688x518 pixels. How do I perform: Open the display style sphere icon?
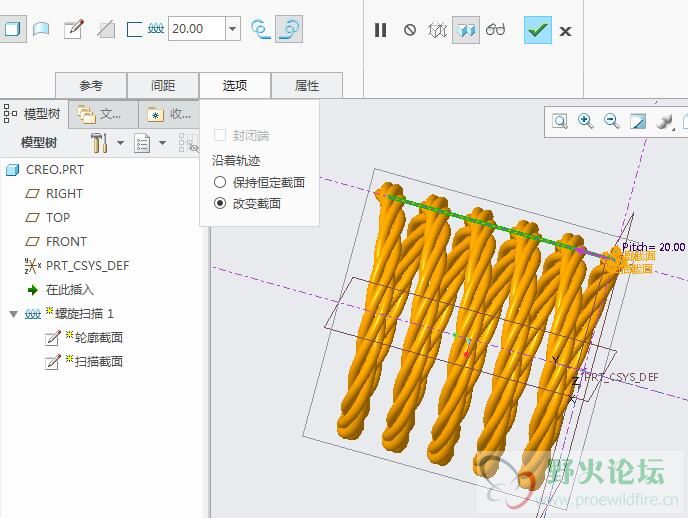click(665, 121)
